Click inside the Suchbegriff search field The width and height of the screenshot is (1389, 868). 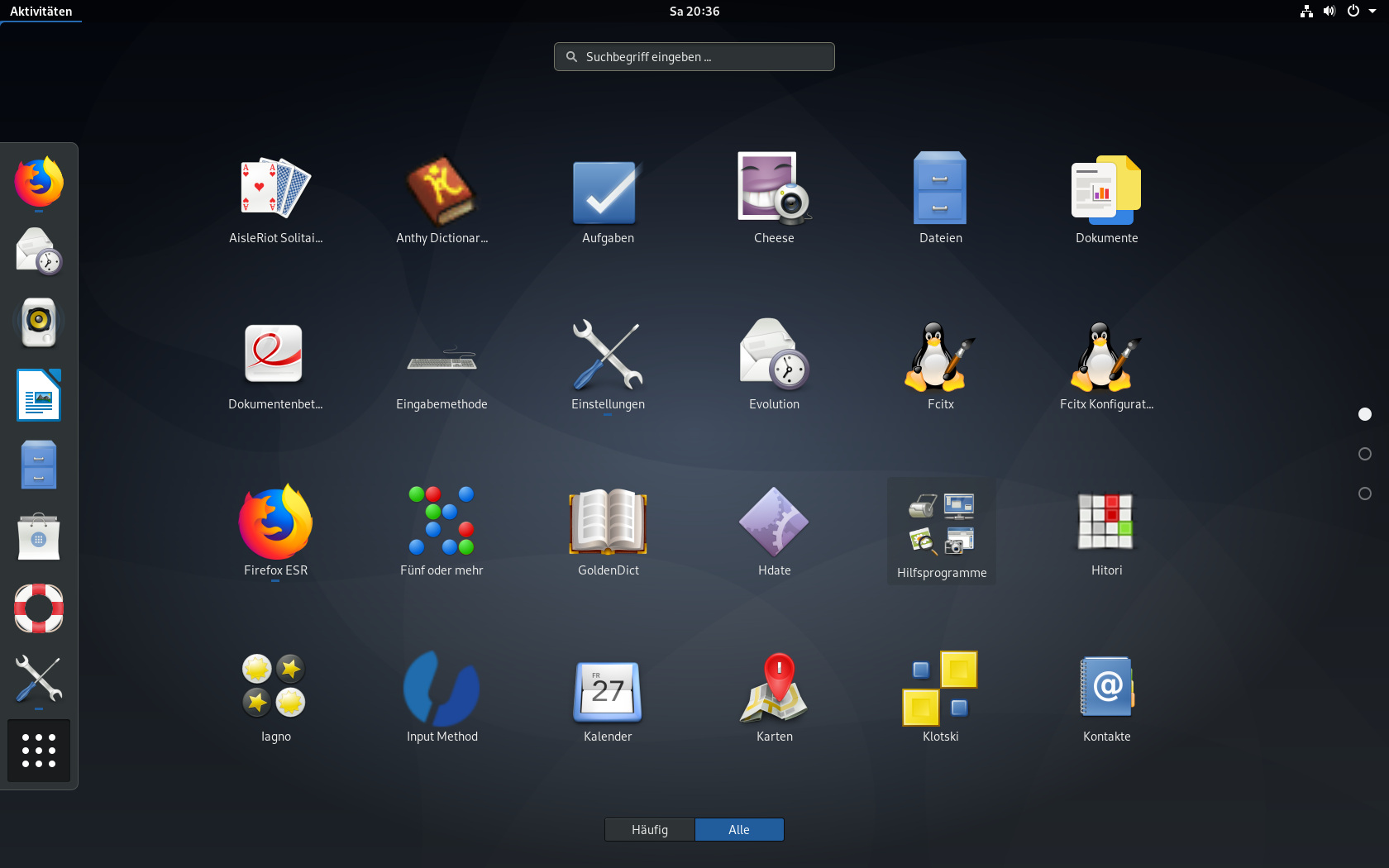694,56
